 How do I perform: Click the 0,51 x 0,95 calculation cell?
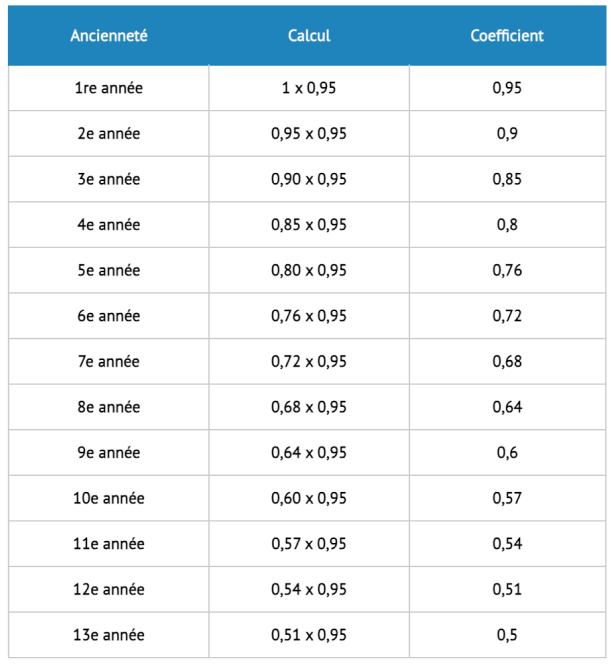(x=309, y=635)
